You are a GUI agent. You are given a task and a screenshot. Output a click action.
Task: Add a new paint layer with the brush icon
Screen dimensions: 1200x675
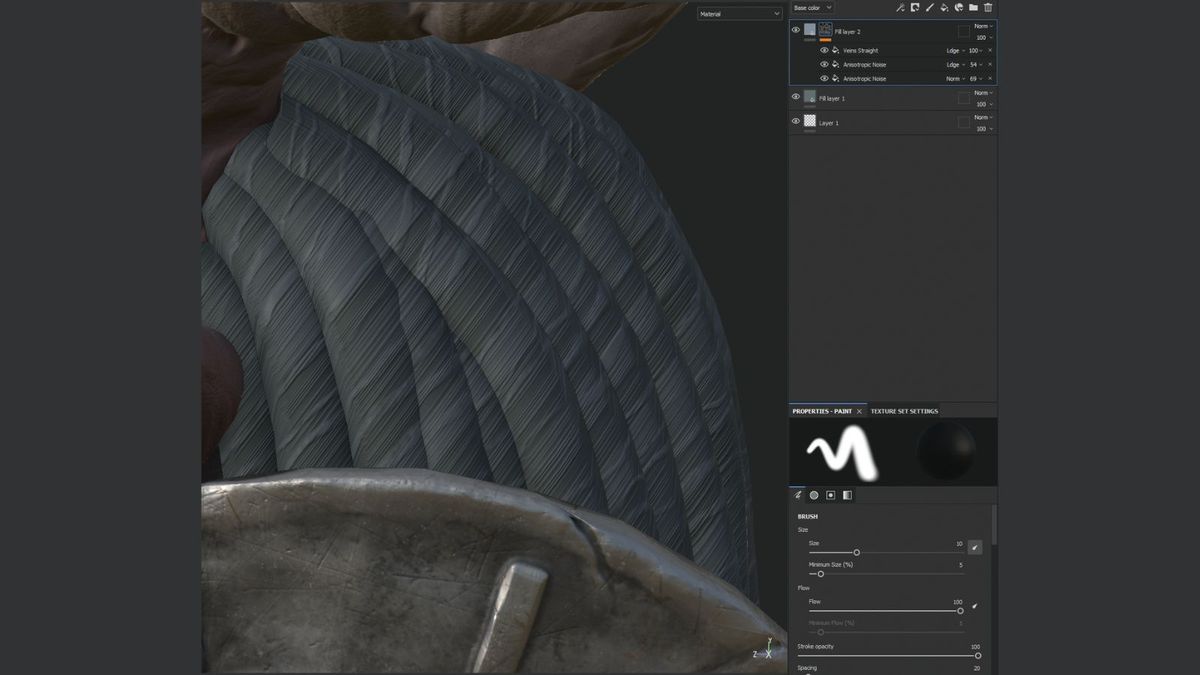929,7
